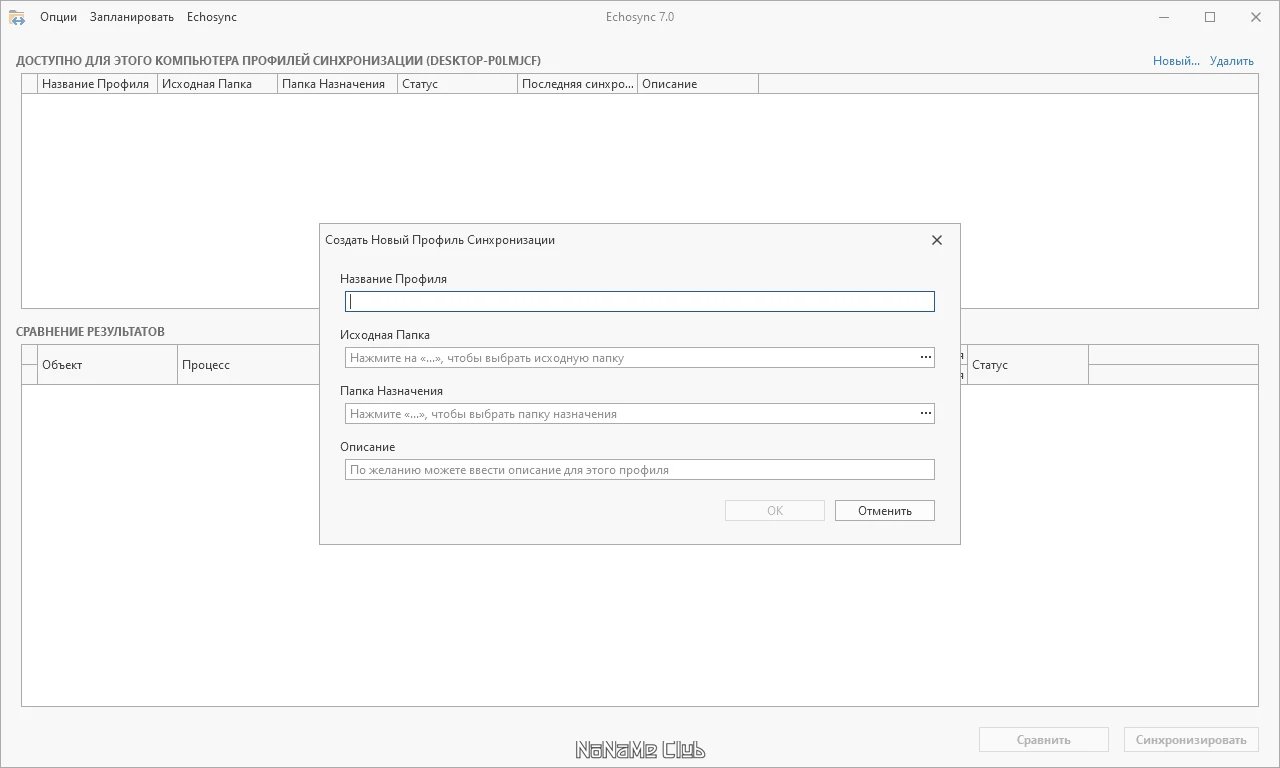
Task: Sort by Название Профиля column header
Action: point(96,84)
